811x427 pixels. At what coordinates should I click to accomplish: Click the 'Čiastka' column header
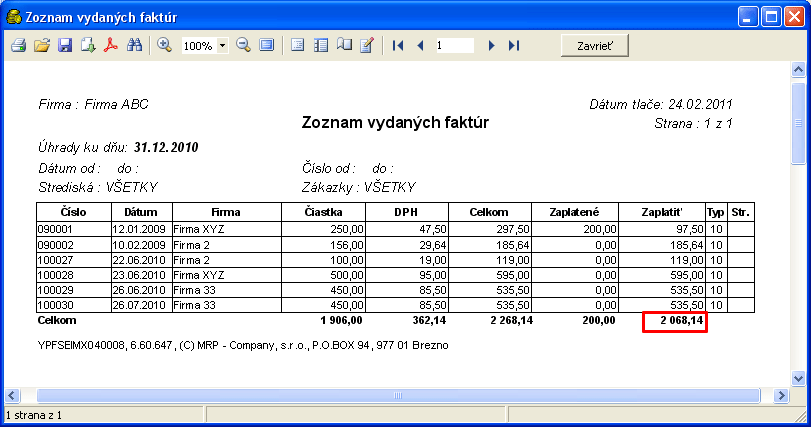(x=323, y=212)
